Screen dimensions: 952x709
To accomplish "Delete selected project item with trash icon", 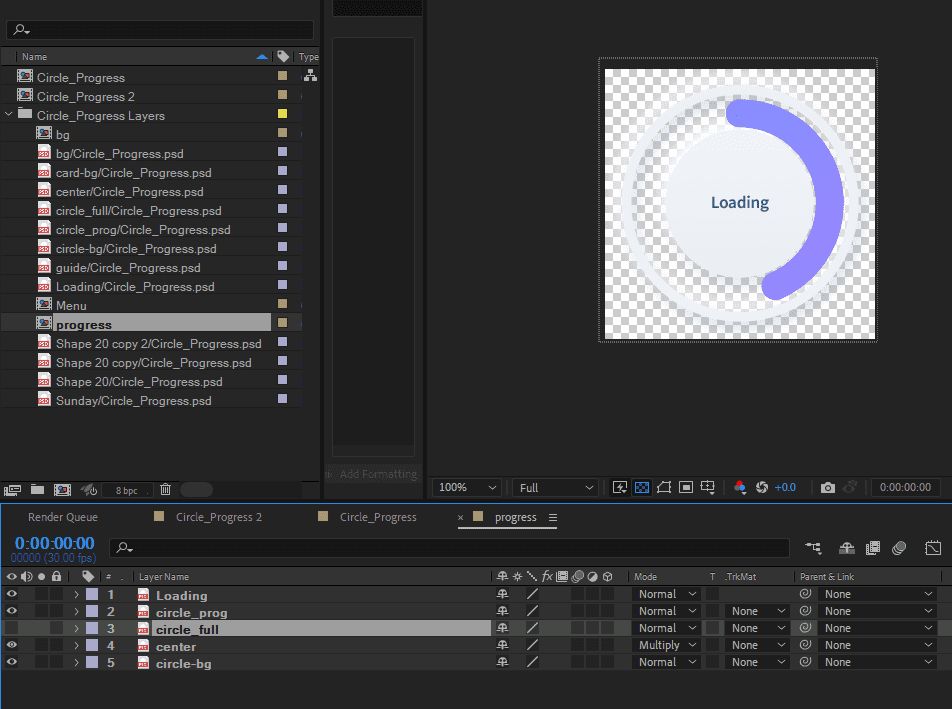I will pyautogui.click(x=165, y=489).
